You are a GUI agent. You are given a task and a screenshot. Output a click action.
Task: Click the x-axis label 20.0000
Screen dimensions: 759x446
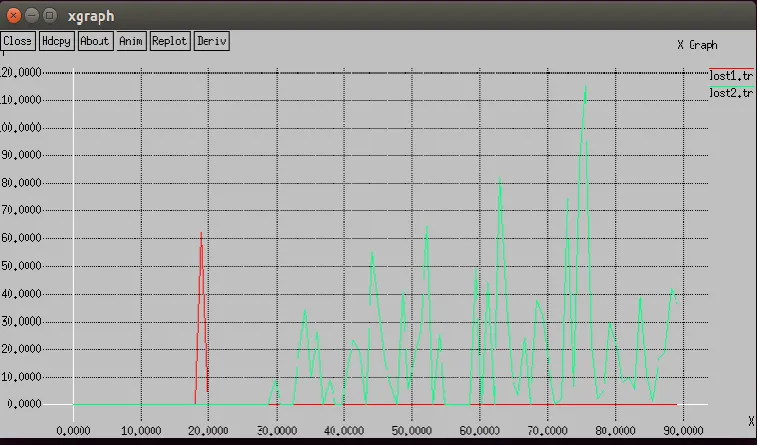point(209,431)
